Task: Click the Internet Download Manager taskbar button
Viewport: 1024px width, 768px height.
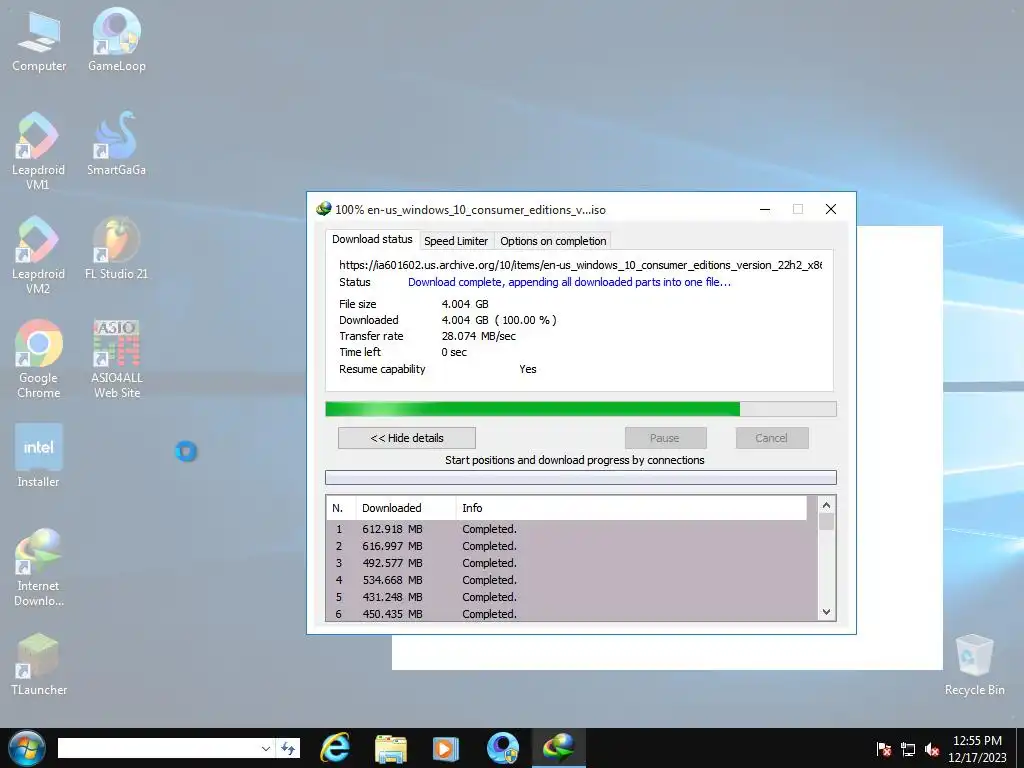Action: pyautogui.click(x=558, y=748)
